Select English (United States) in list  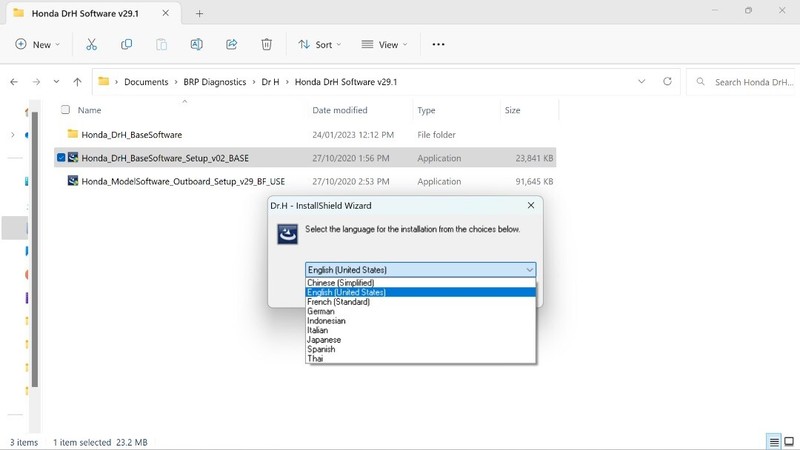(x=420, y=292)
